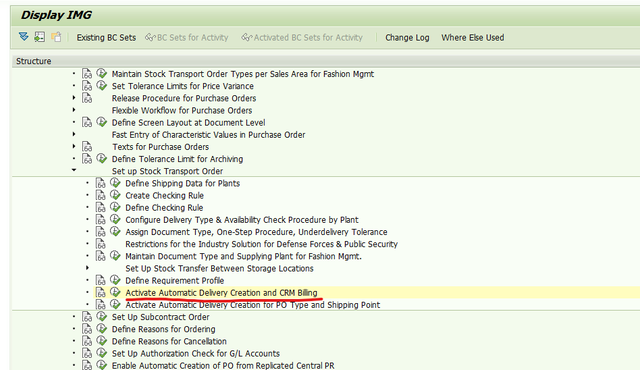
Task: Click the second toolbar icon with green arrow
Action: point(40,37)
